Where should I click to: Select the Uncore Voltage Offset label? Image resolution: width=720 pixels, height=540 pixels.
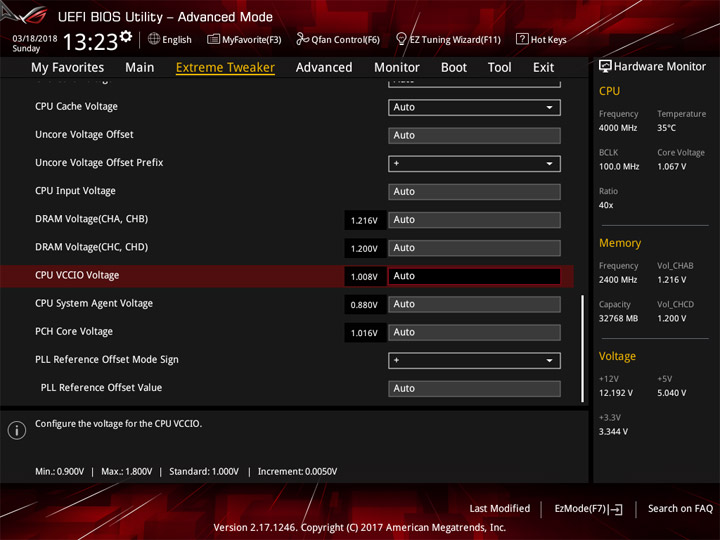click(x=84, y=135)
